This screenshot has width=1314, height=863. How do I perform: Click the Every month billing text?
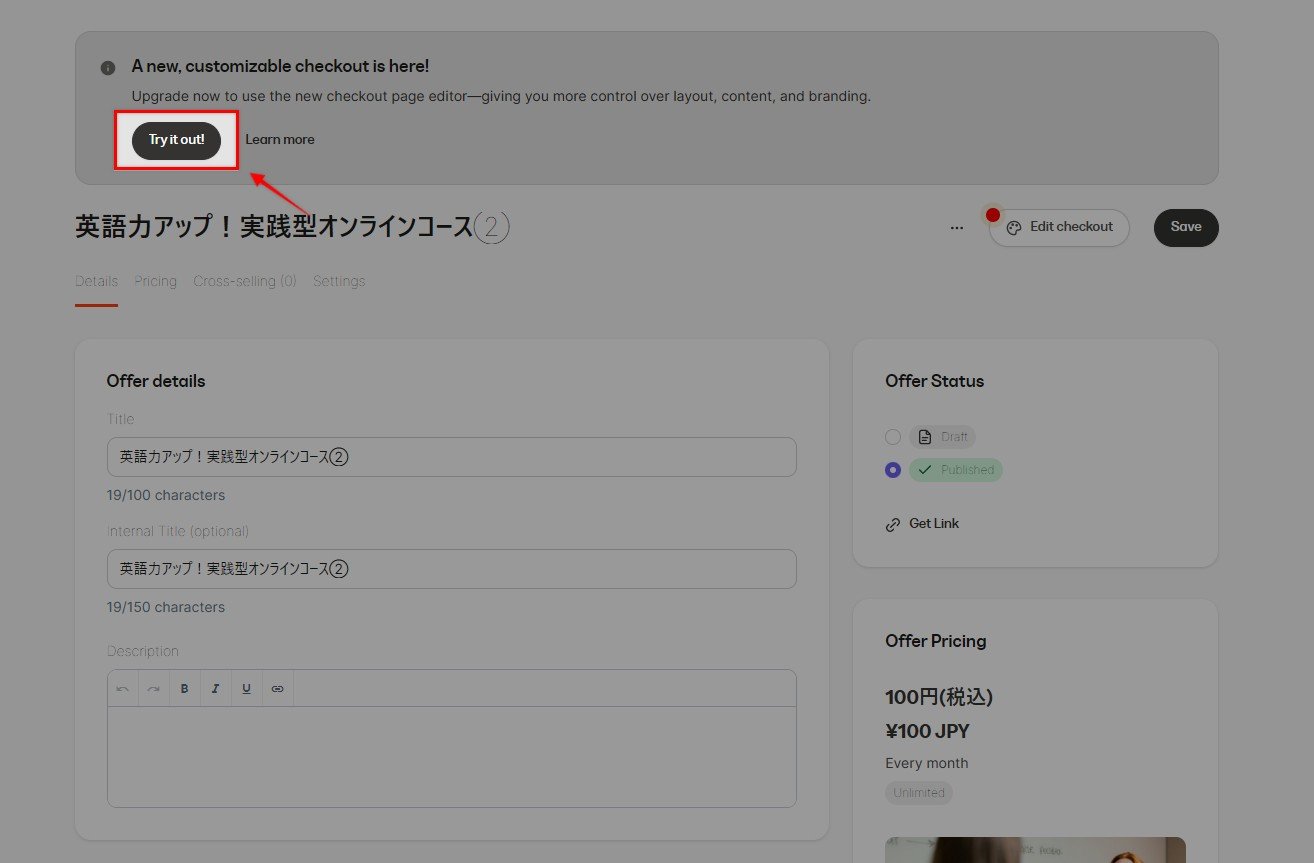click(926, 763)
